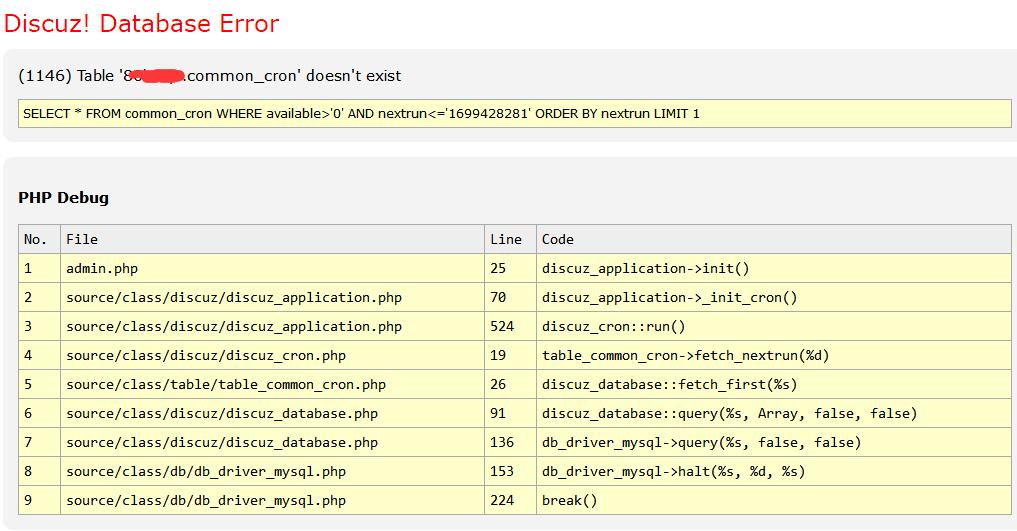Screen dimensions: 1017x531
Task: Click line number '91' cell
Action: coord(510,414)
